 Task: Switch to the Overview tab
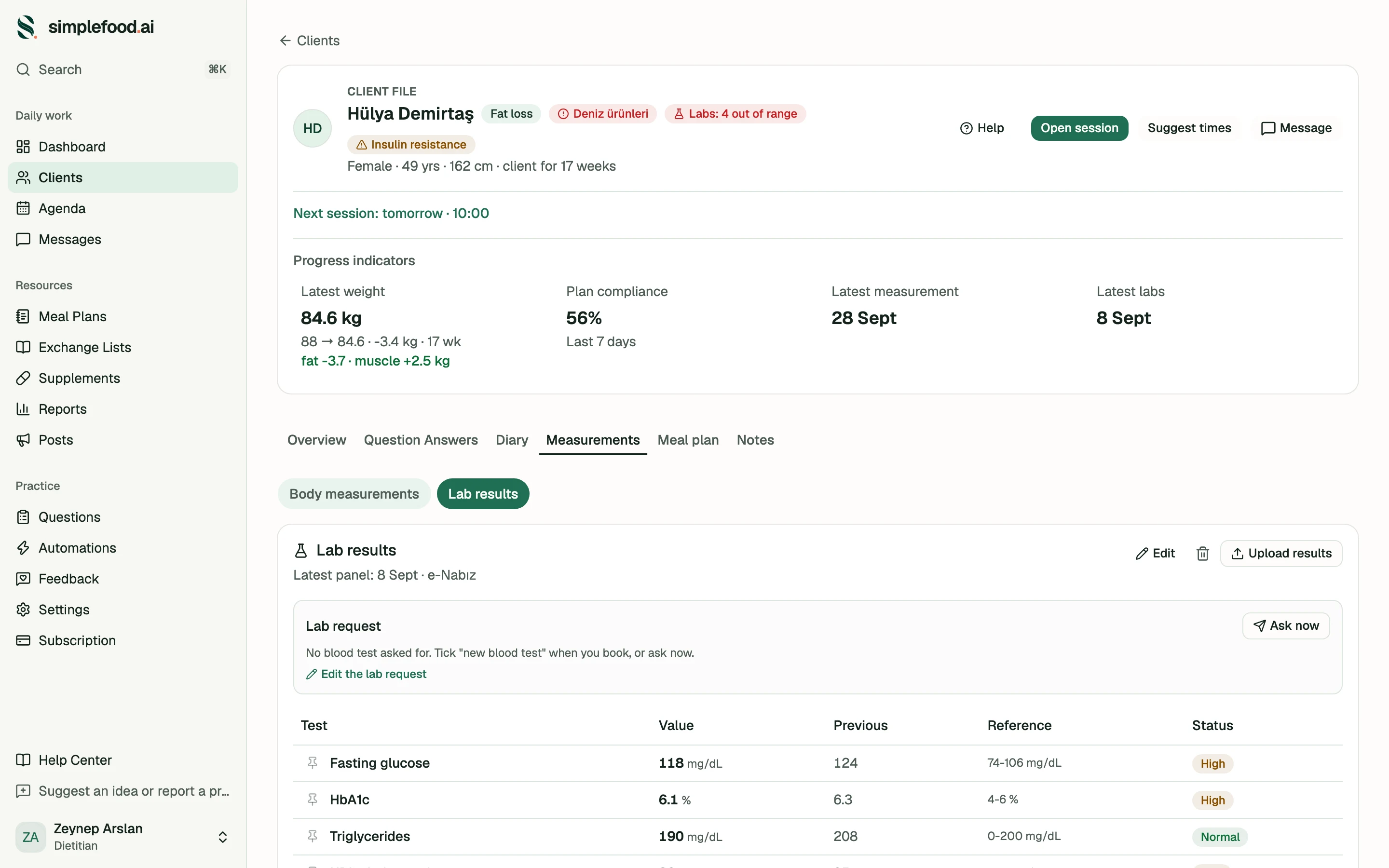316,440
